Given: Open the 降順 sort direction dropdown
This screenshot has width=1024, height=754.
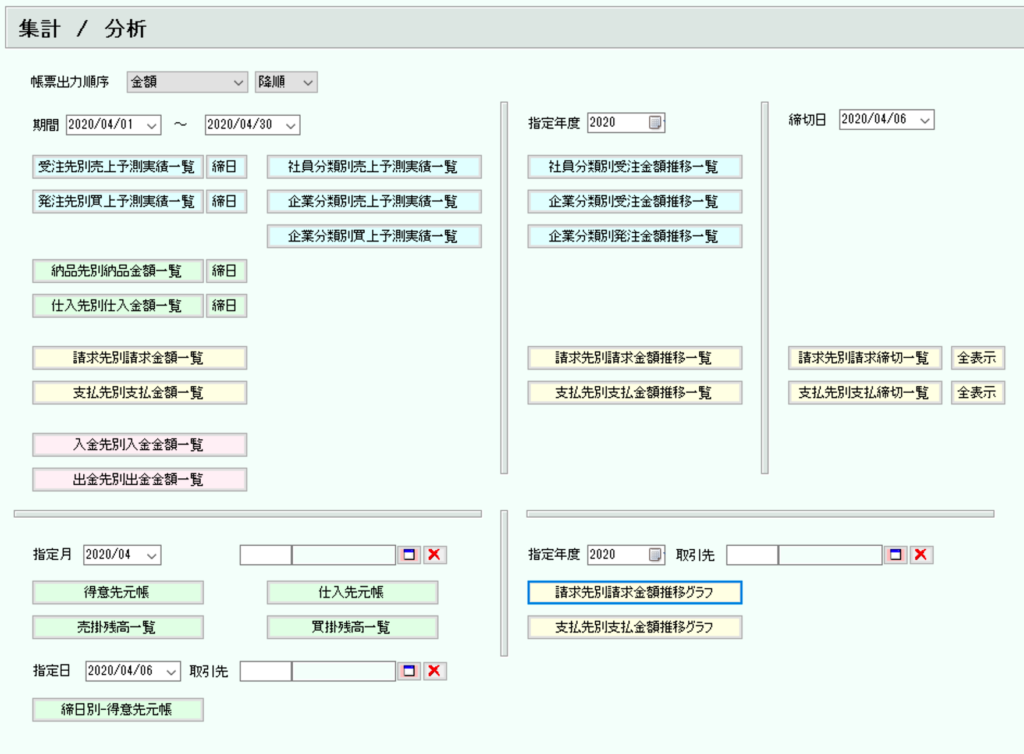Looking at the screenshot, I should pos(286,82).
